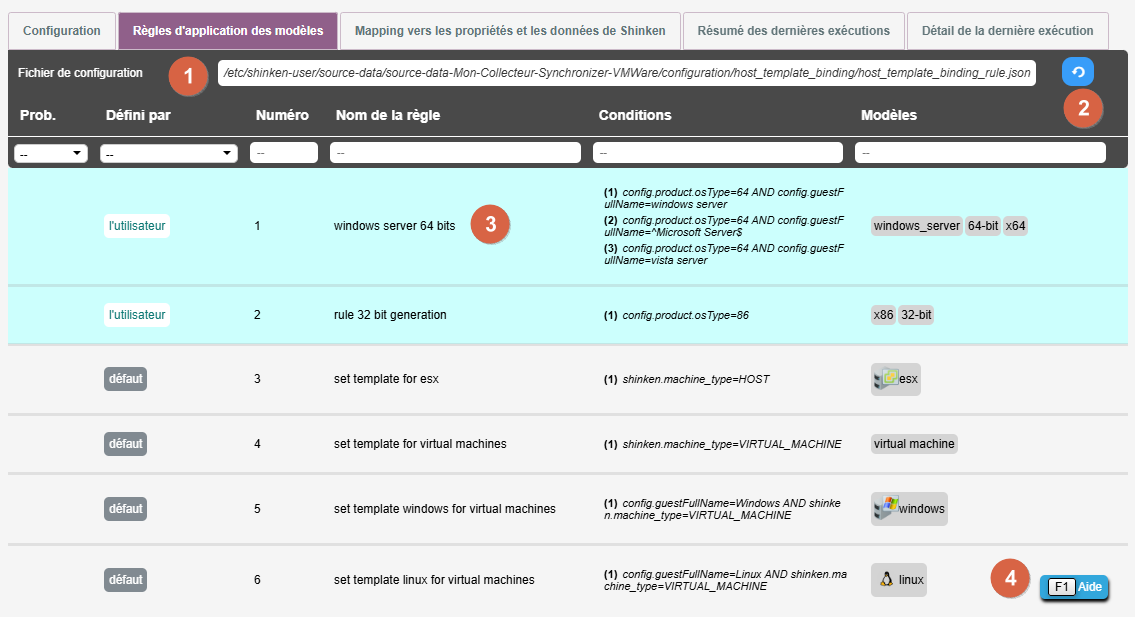Open Mapping vers les propriétés Shinken tab
Image resolution: width=1135 pixels, height=617 pixels.
coord(510,31)
